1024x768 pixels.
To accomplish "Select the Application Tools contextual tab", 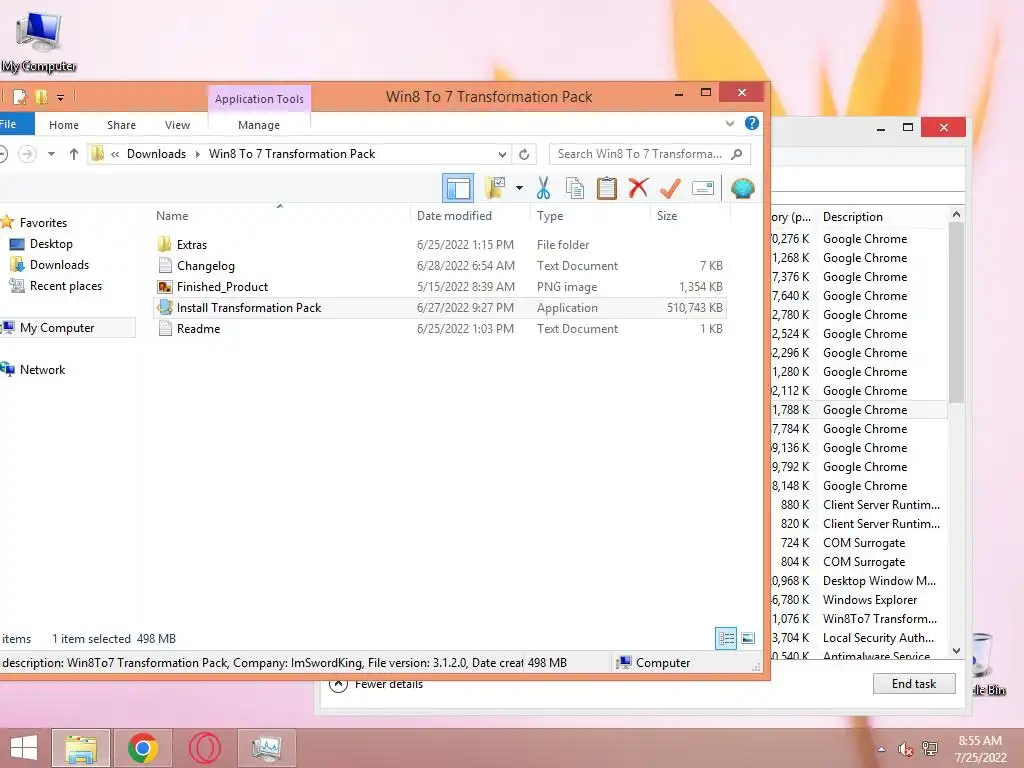I will click(259, 99).
